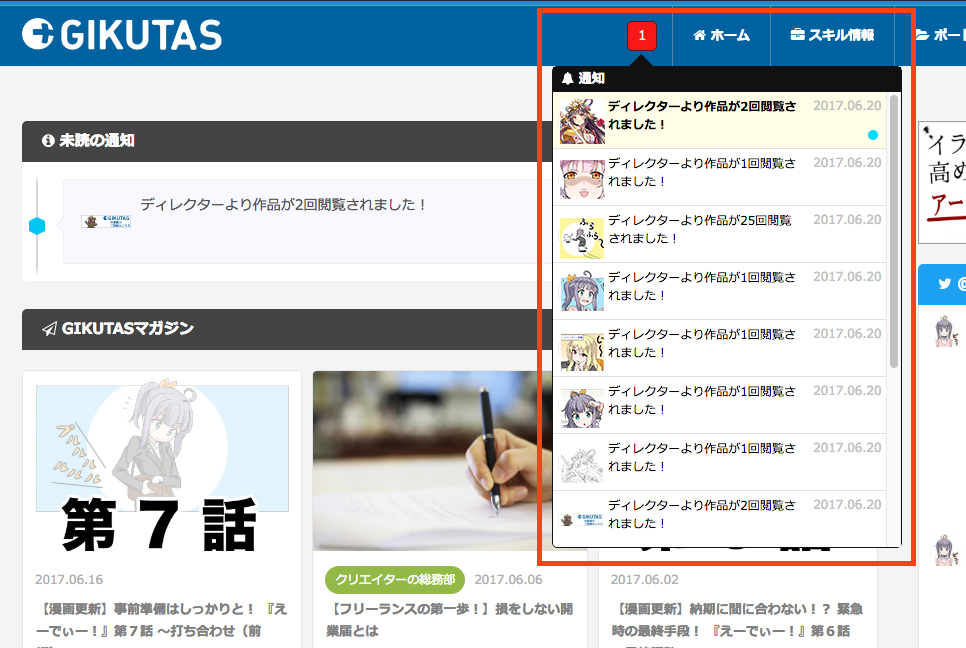Click the kimono character thumbnail in notifications
This screenshot has width=966, height=648.
582,121
